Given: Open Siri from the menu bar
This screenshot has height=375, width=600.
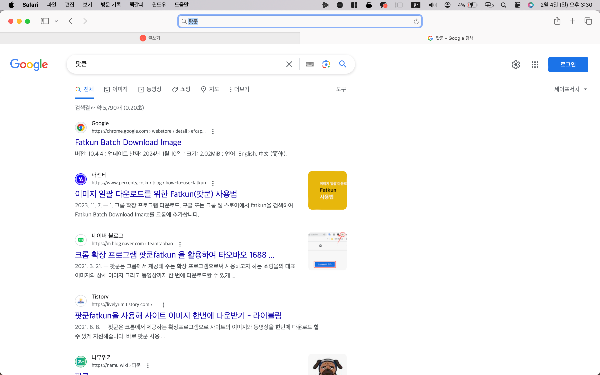Looking at the screenshot, I should [x=531, y=5].
